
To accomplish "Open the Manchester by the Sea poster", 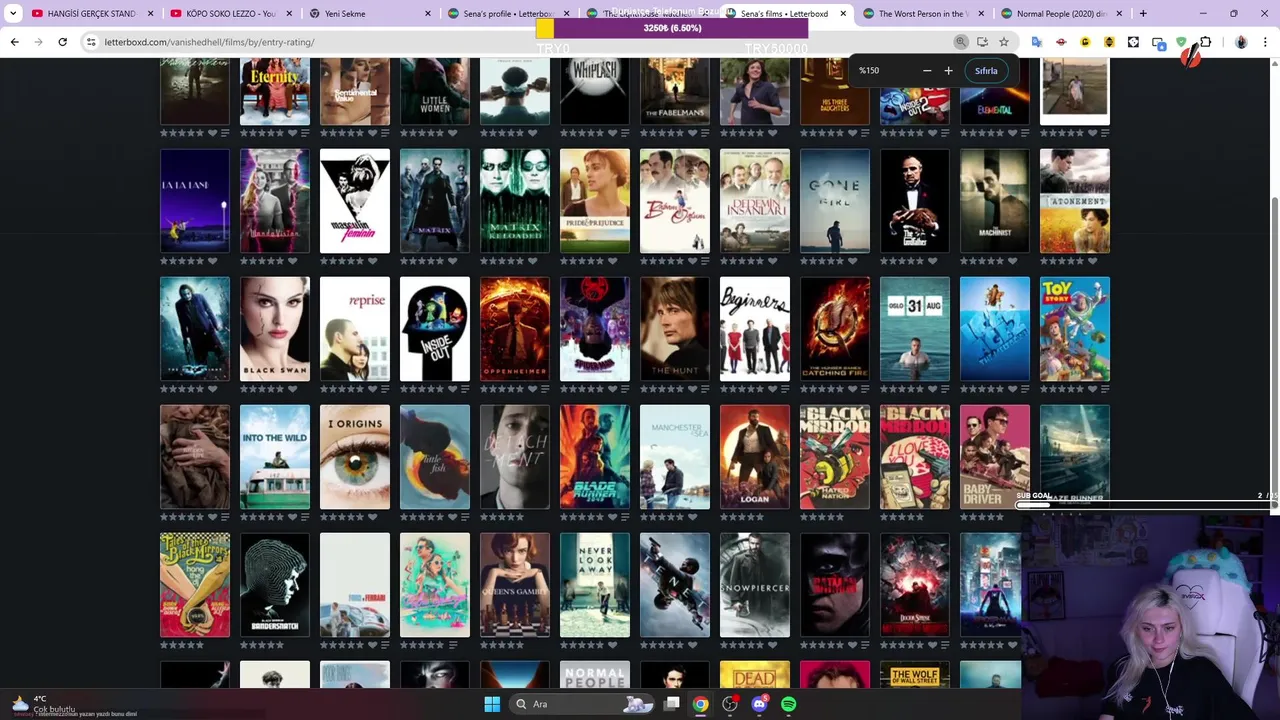I will (675, 457).
